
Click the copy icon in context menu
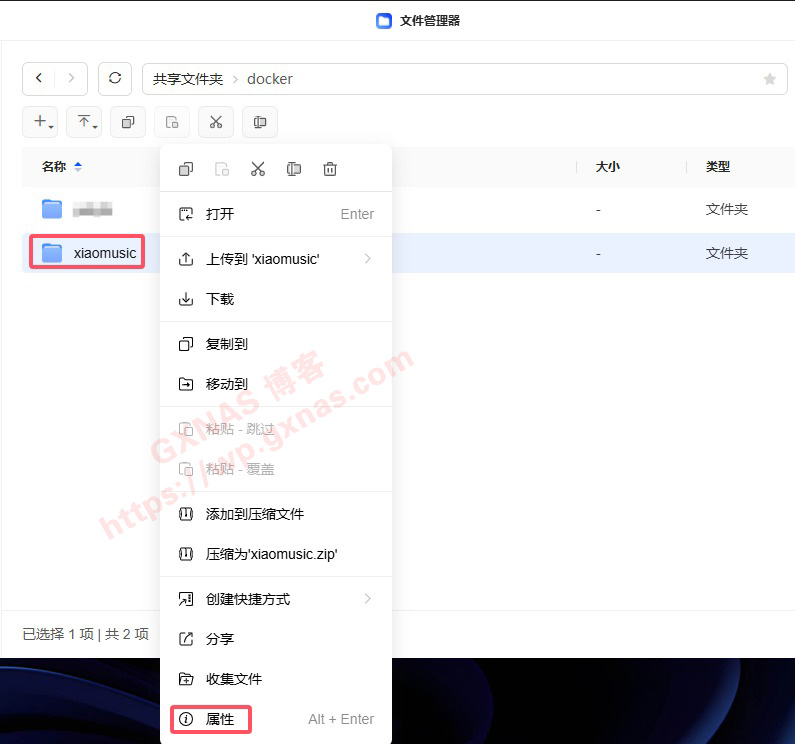point(186,169)
